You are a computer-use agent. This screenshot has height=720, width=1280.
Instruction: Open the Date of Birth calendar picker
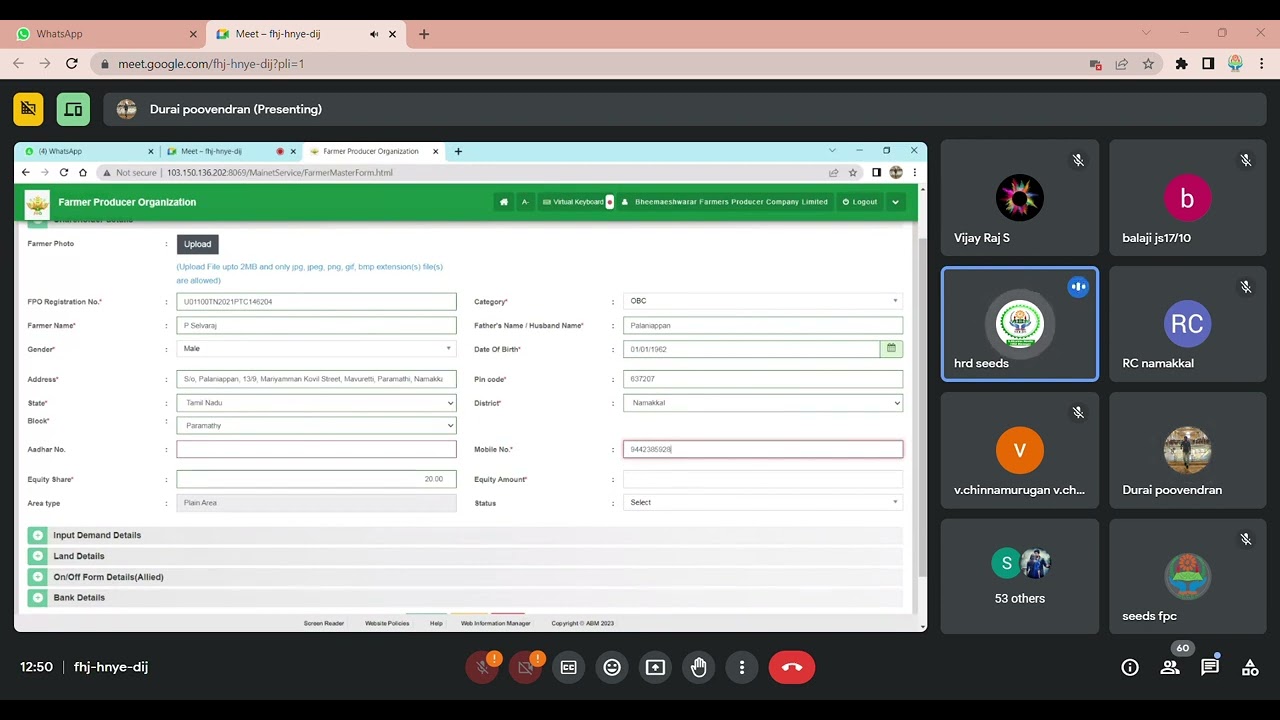pos(891,349)
